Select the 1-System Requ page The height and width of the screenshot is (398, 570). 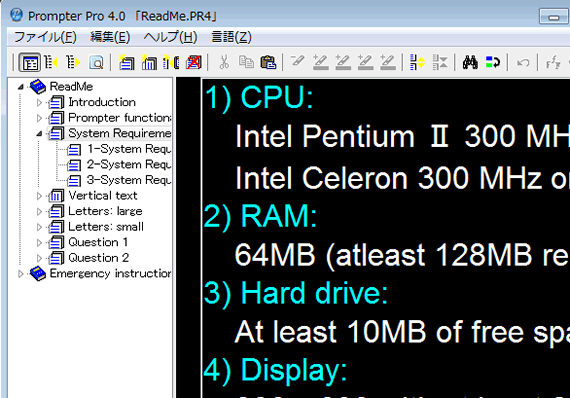129,149
